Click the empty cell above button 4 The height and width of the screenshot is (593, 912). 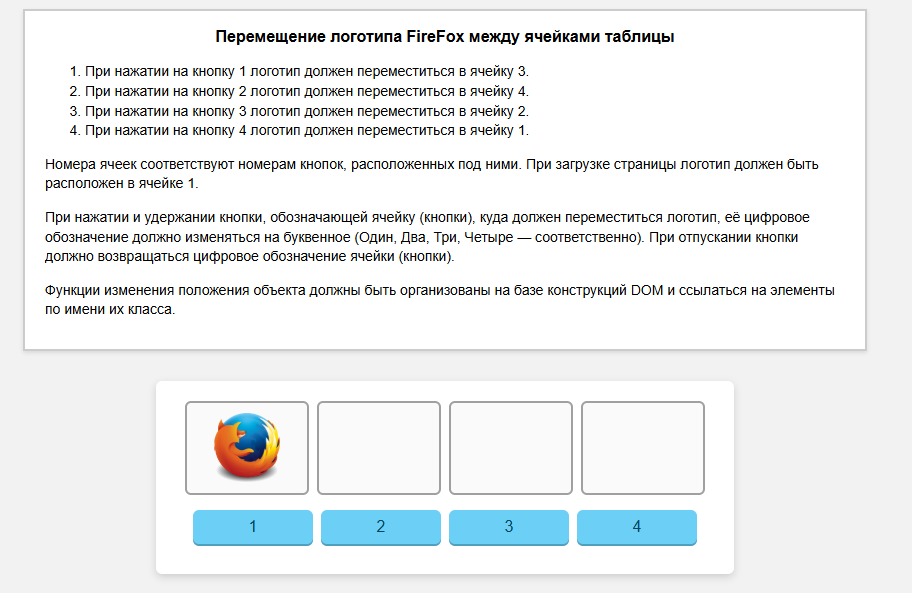point(643,447)
